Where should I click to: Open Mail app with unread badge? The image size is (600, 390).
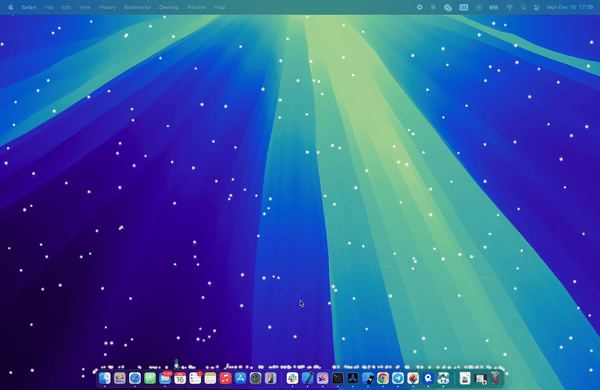point(165,378)
